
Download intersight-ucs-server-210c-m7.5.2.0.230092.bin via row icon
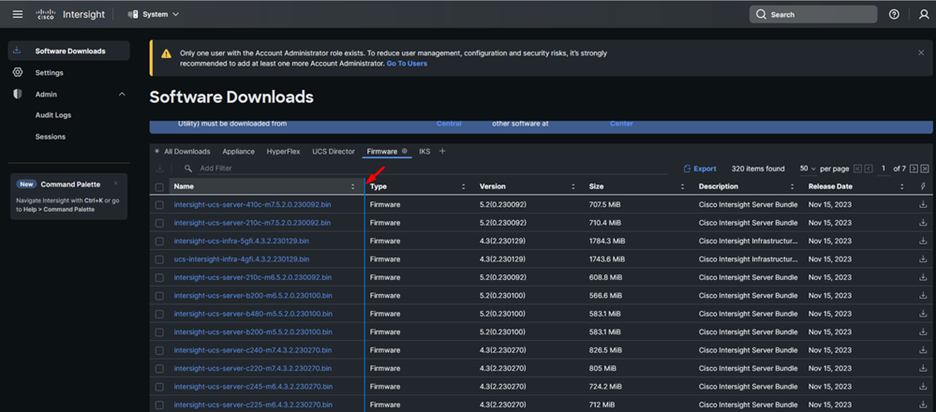tap(923, 223)
